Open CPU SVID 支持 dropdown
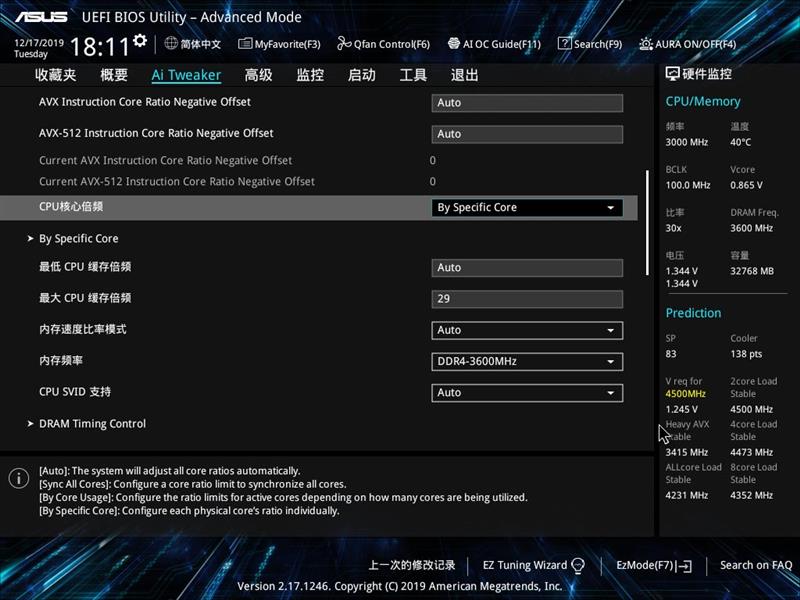 (x=527, y=393)
